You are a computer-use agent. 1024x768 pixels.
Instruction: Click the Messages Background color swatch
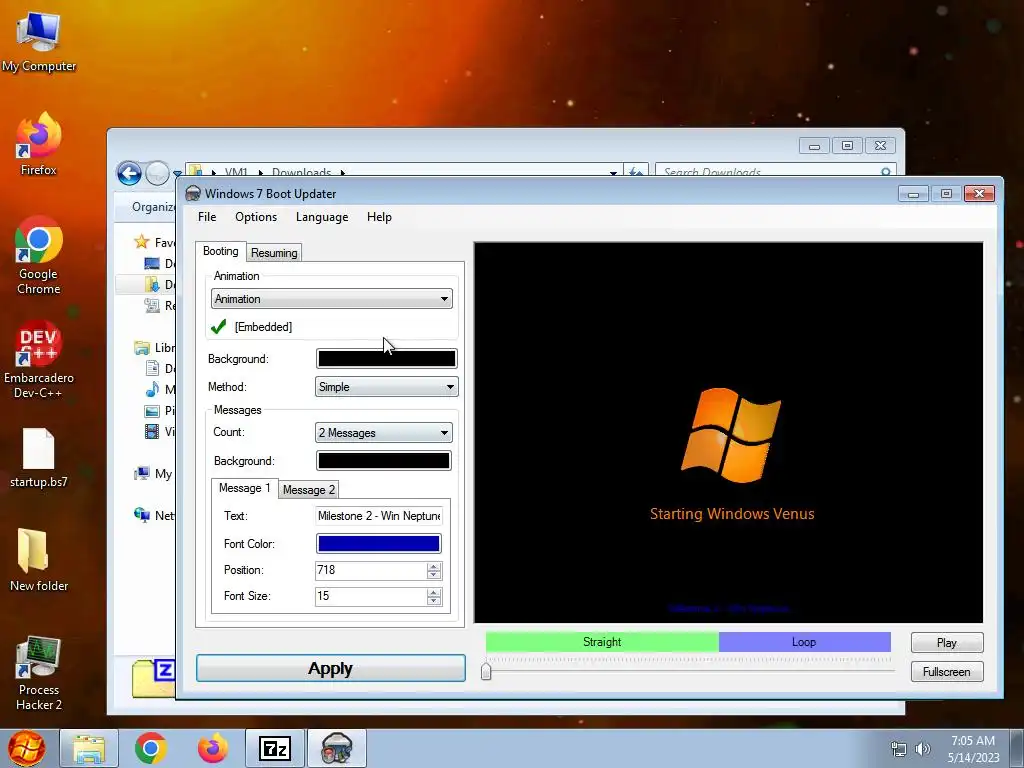[383, 460]
